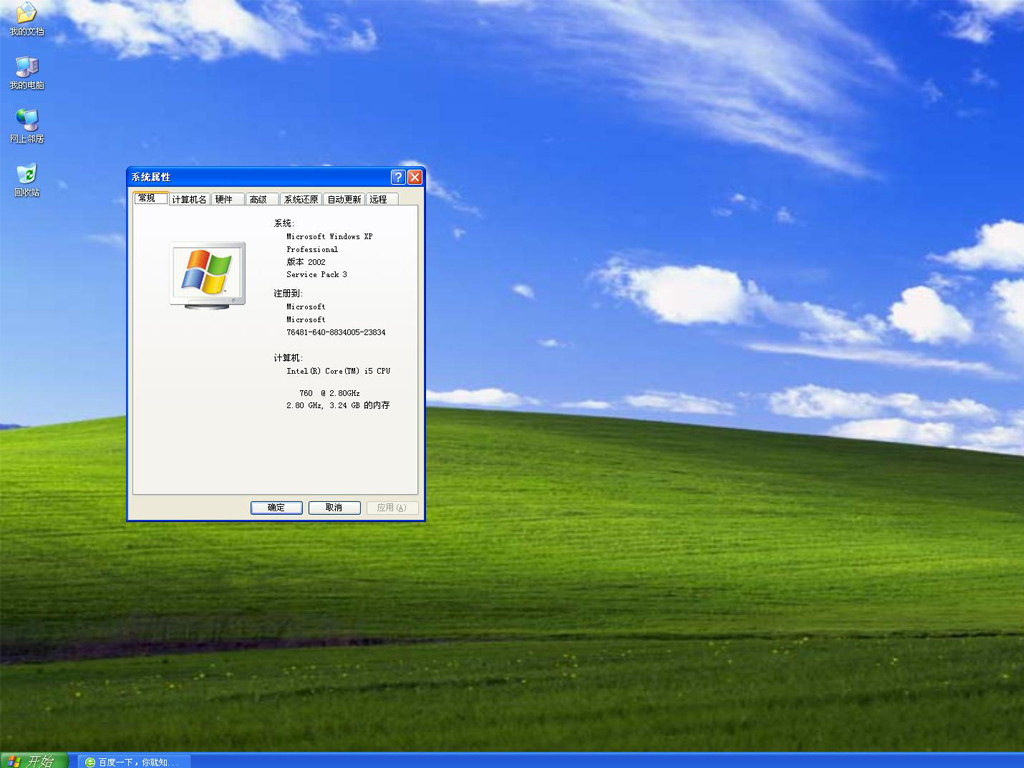Viewport: 1024px width, 768px height.
Task: Open the 计算机名 tab
Action: [189, 200]
